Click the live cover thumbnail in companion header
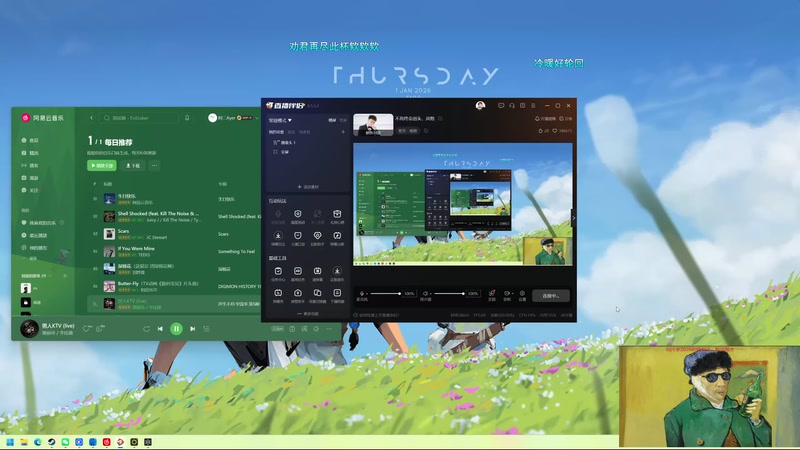Screen dimensions: 800x450 [x=373, y=125]
